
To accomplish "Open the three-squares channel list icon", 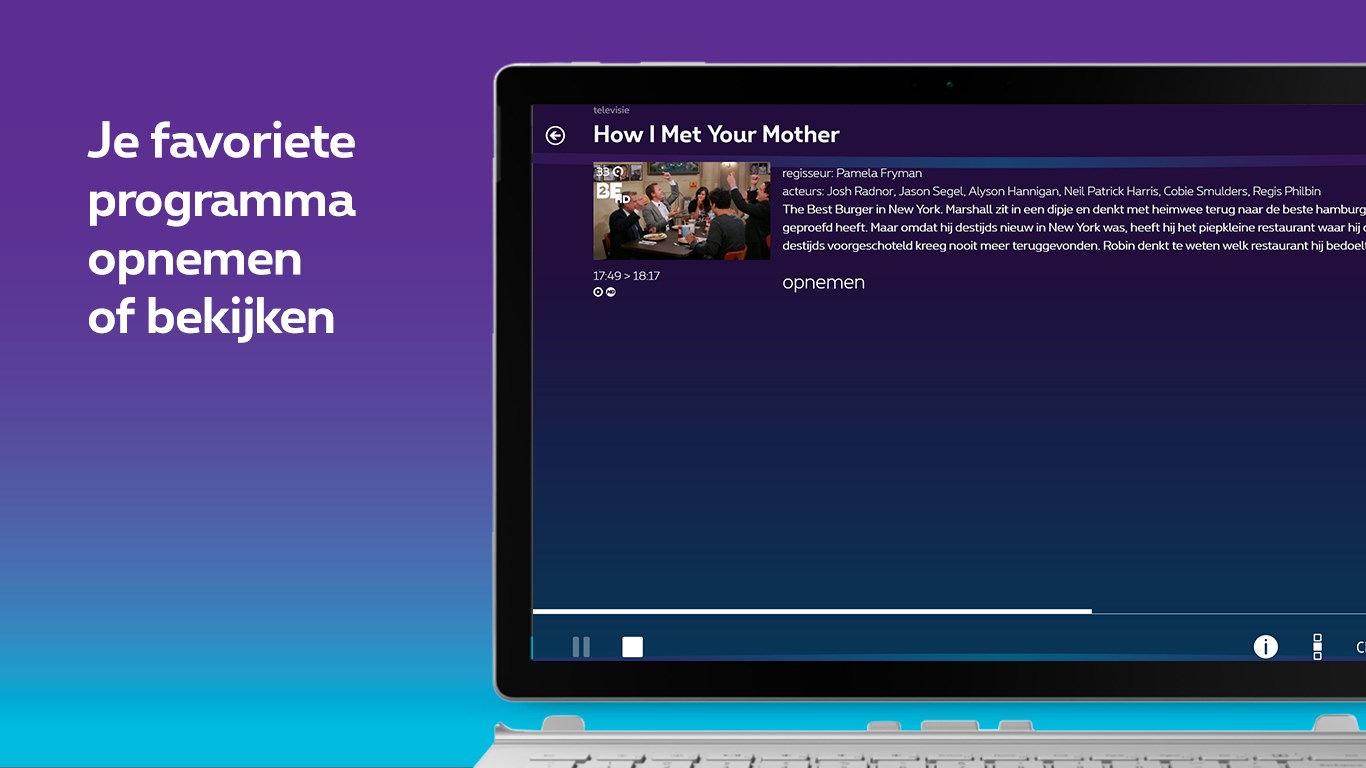I will pyautogui.click(x=1317, y=646).
